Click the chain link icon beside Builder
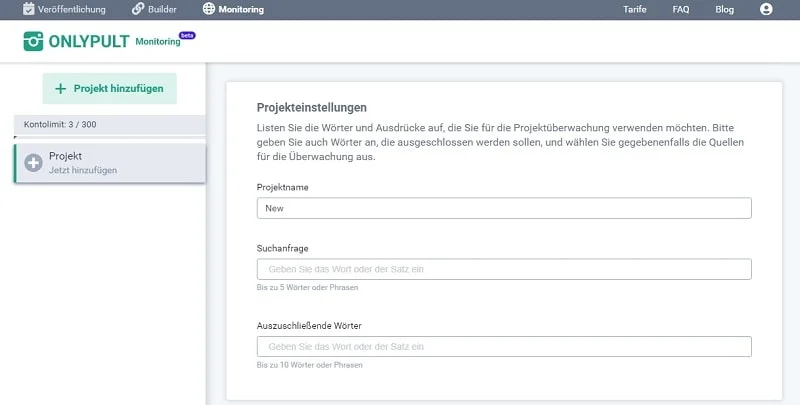 (x=138, y=9)
